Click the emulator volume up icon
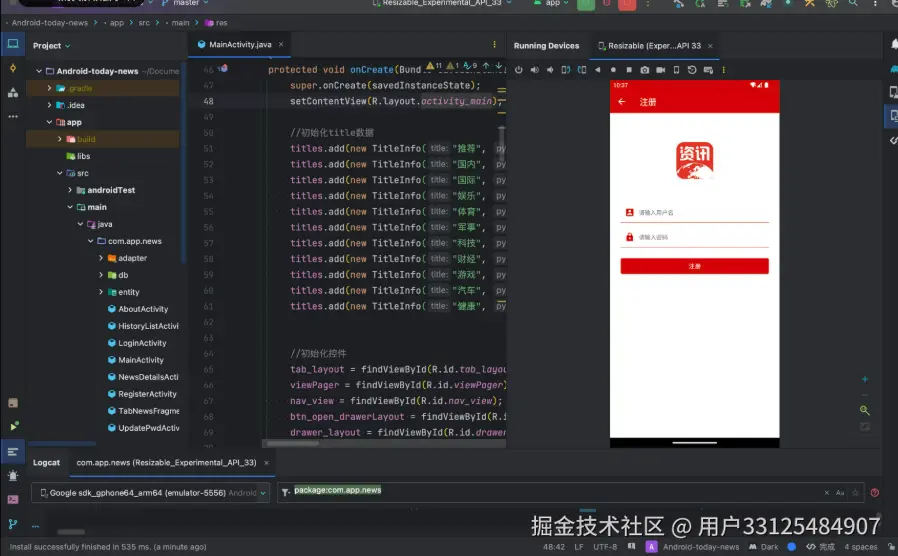Image resolution: width=898 pixels, height=556 pixels. tap(534, 70)
